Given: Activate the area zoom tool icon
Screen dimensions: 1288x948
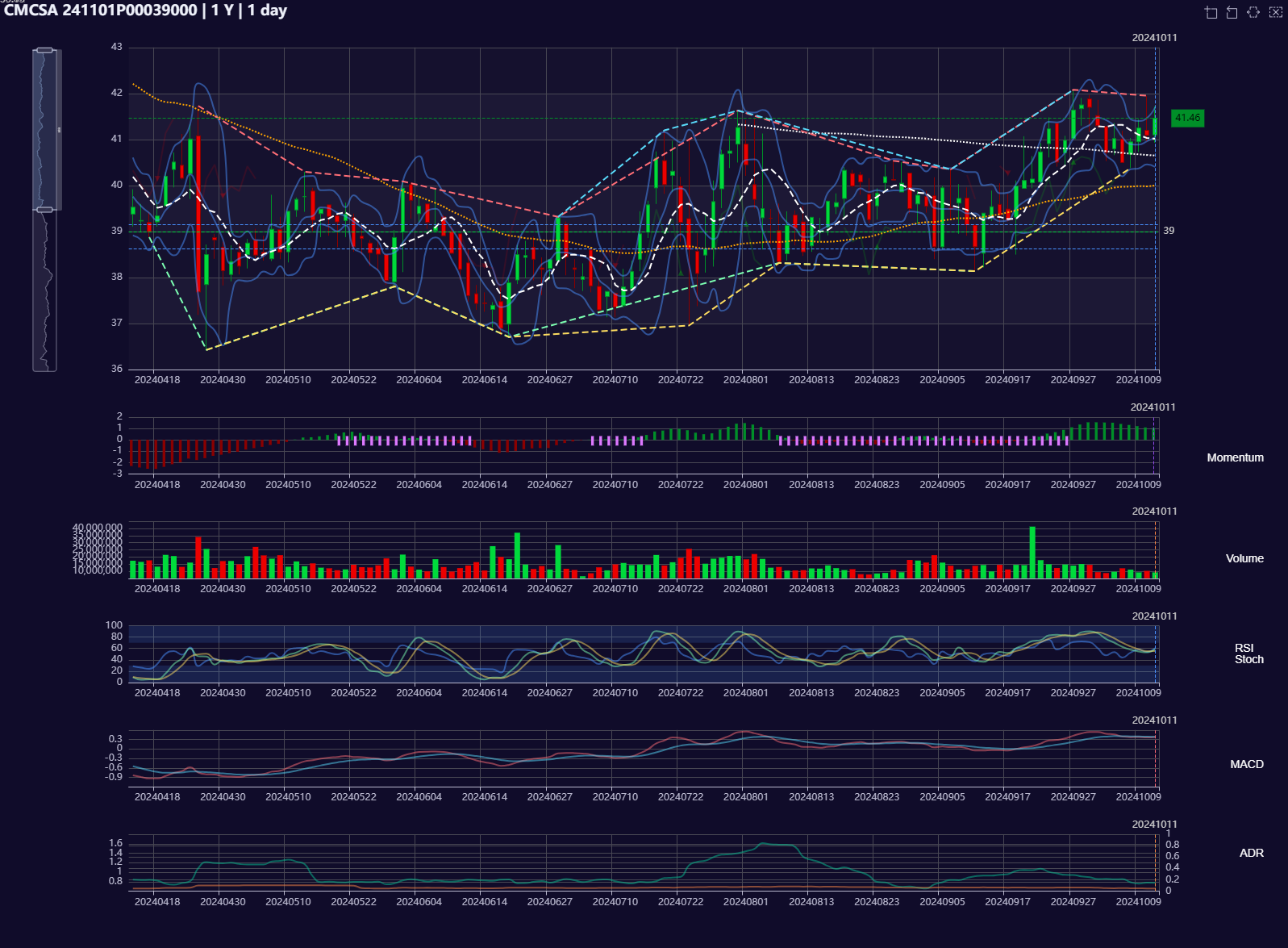Looking at the screenshot, I should [1211, 12].
